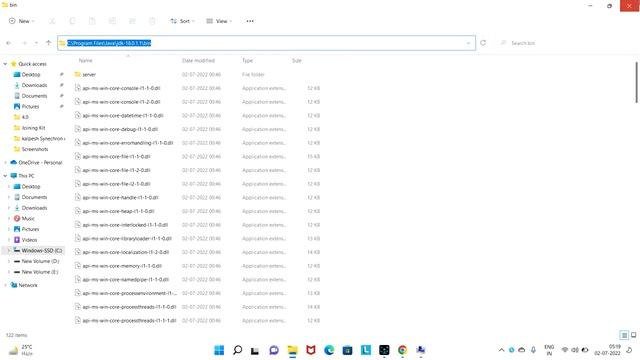
Task: Open the Windows Start menu
Action: point(219,350)
